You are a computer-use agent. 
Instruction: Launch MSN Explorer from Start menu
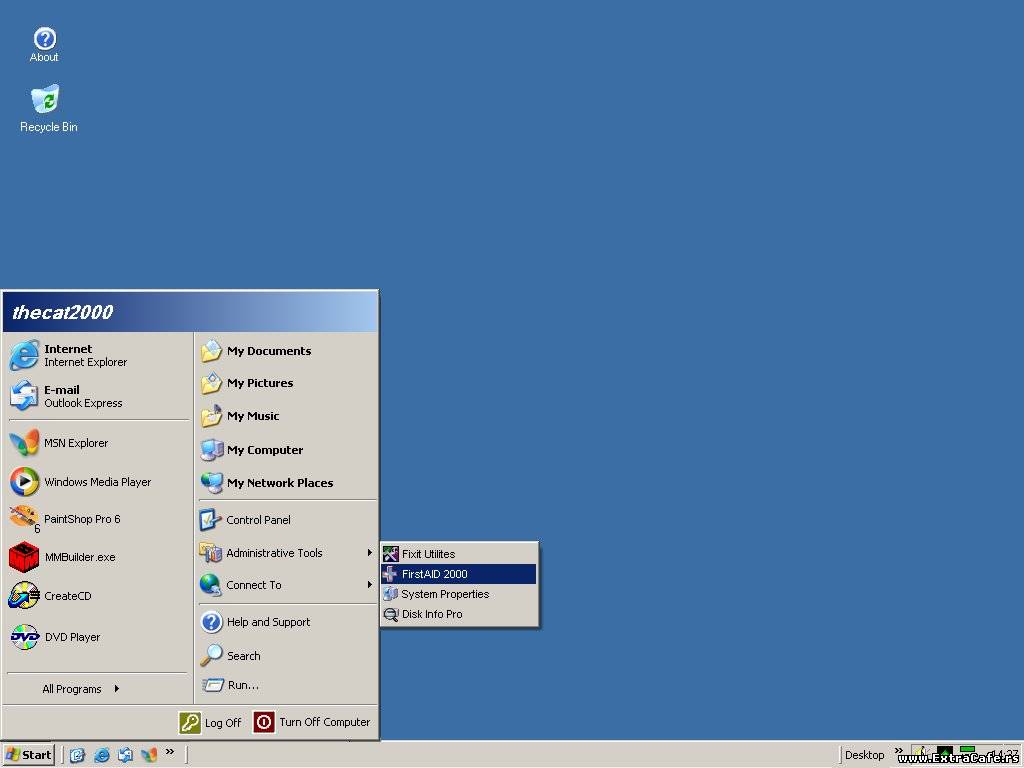pyautogui.click(x=75, y=443)
